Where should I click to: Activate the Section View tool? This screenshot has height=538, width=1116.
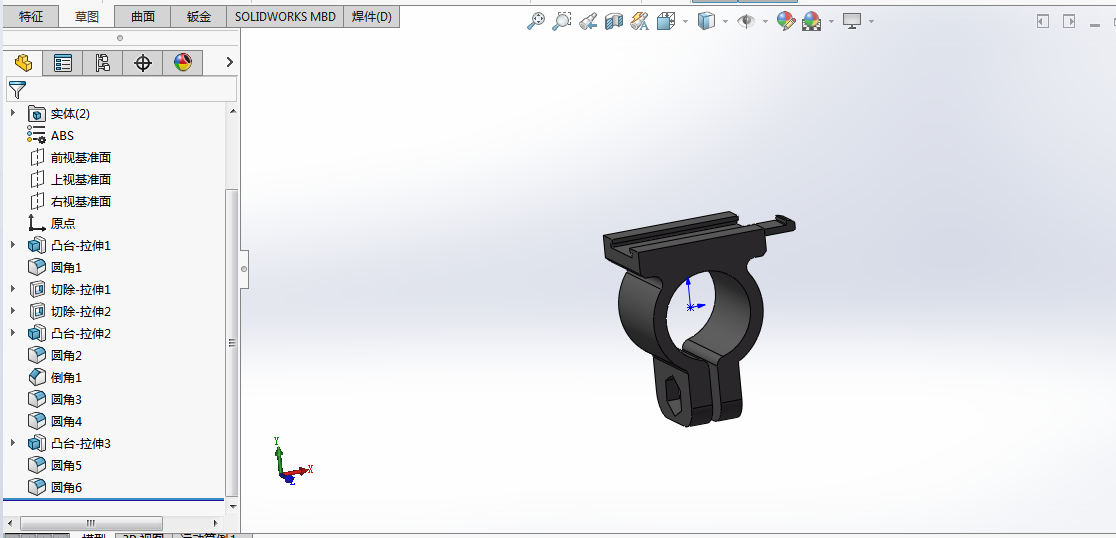pos(614,21)
